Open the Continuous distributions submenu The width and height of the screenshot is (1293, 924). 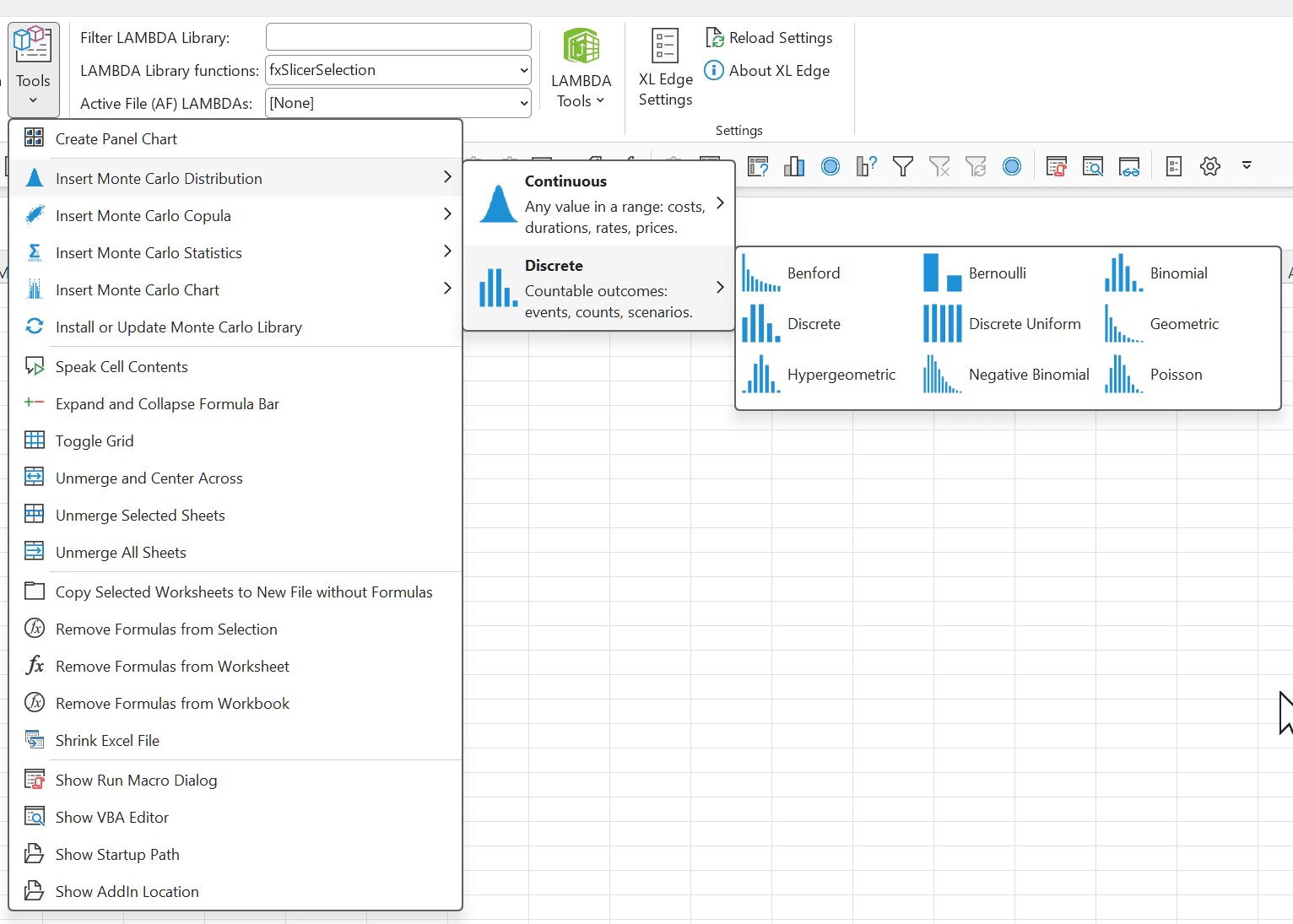pyautogui.click(x=599, y=203)
